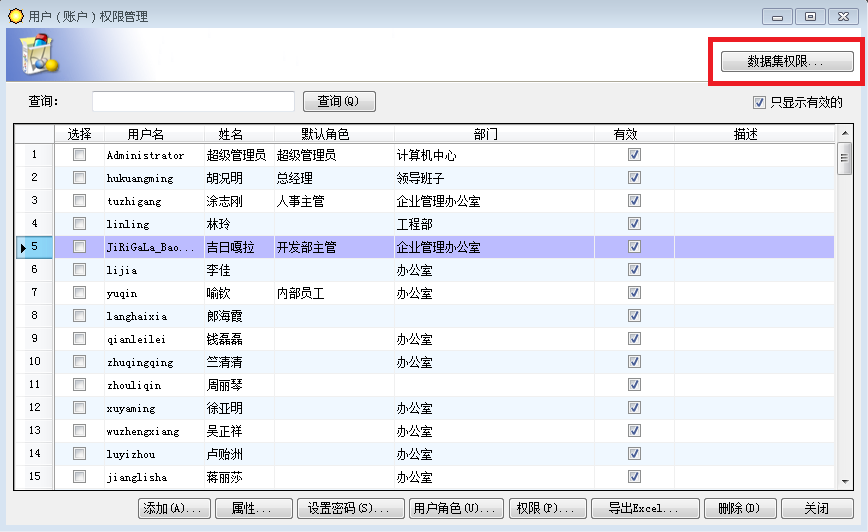Viewport: 868px width, 532px height.
Task: Uncheck the 有效 checkbox for hukuangming
Action: [634, 178]
